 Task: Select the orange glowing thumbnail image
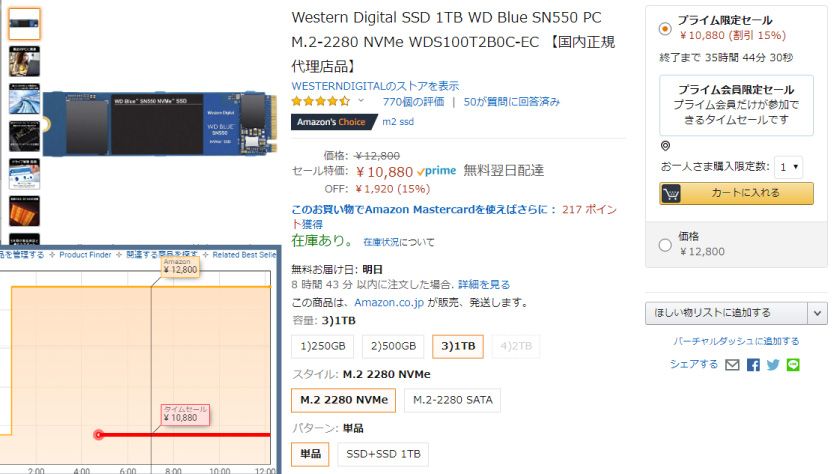pyautogui.click(x=24, y=211)
